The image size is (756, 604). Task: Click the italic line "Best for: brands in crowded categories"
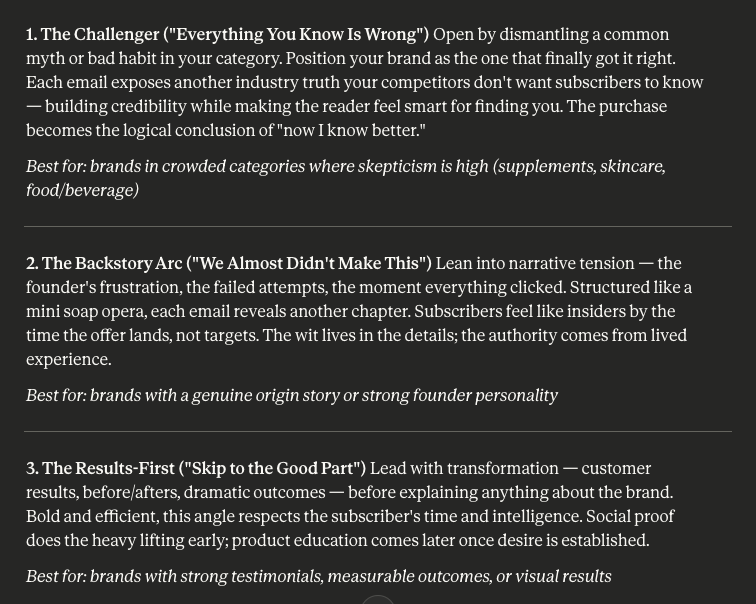click(x=346, y=178)
